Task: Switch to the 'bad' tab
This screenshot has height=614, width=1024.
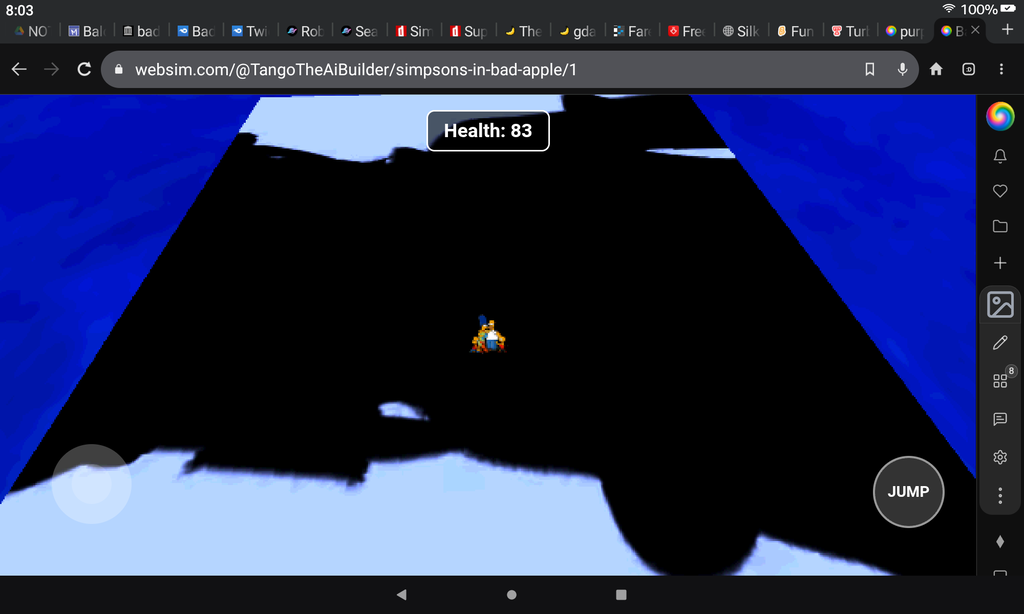Action: (142, 31)
